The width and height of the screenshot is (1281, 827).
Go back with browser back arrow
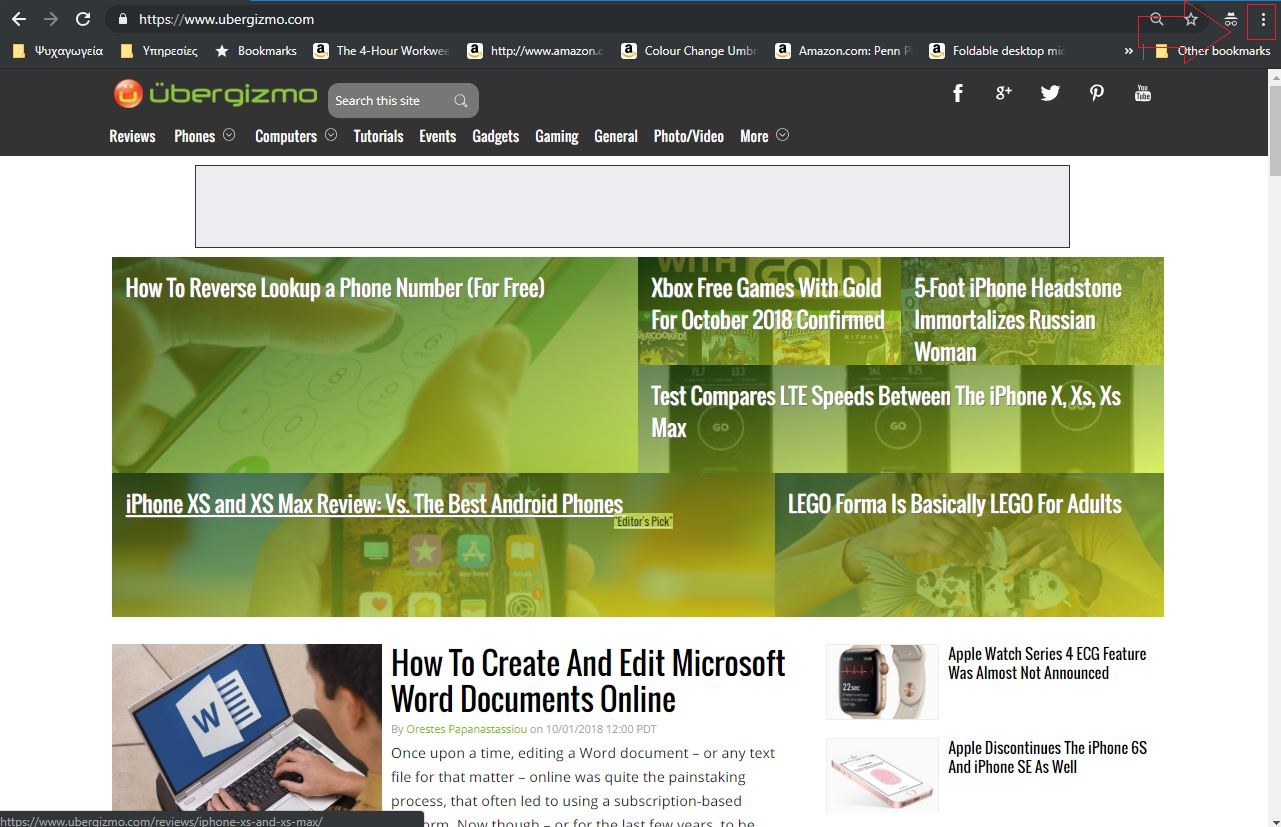(x=19, y=19)
